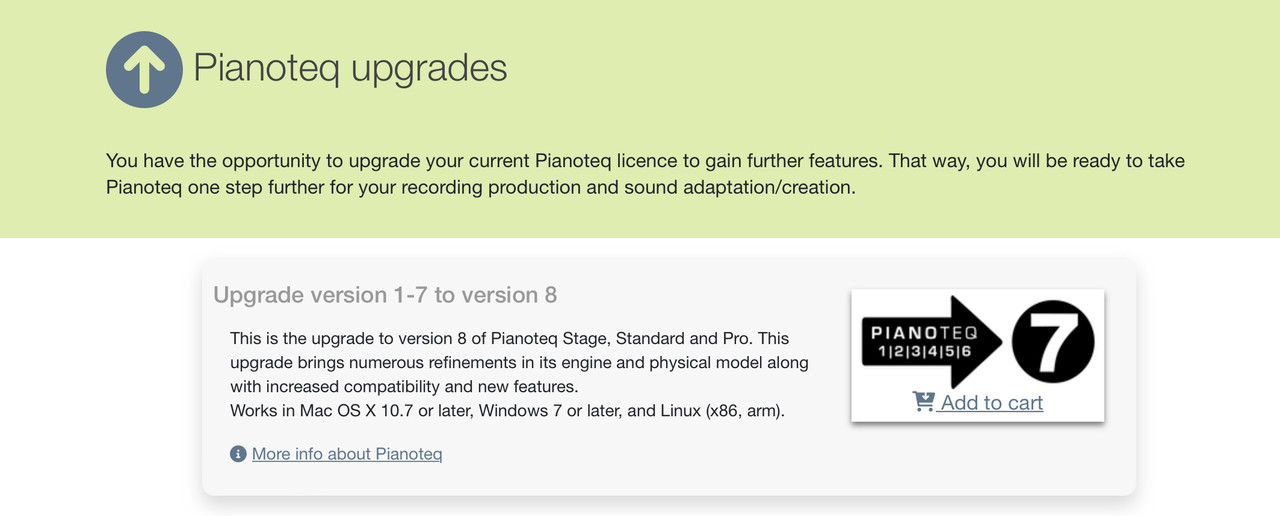Screen dimensions: 1280x516
Task: Click the up-arrow circle icon beside Pianoteq upgrades
Action: (144, 68)
